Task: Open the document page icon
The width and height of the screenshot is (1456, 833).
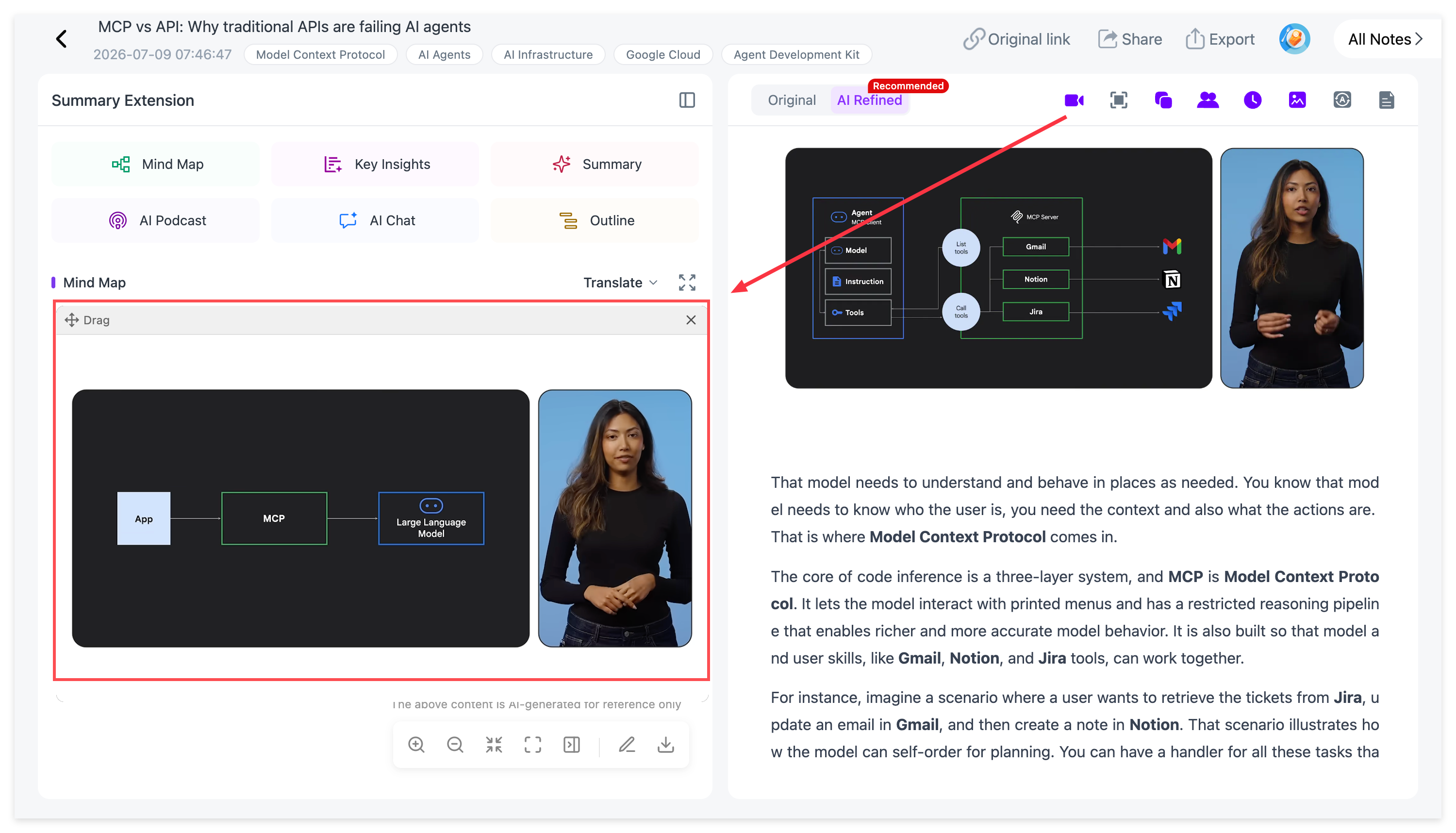Action: [x=1386, y=100]
